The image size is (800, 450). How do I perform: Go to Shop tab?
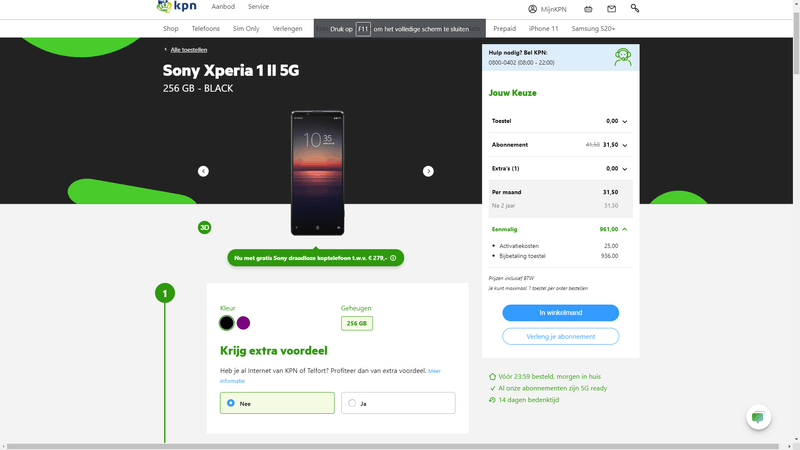tap(170, 29)
